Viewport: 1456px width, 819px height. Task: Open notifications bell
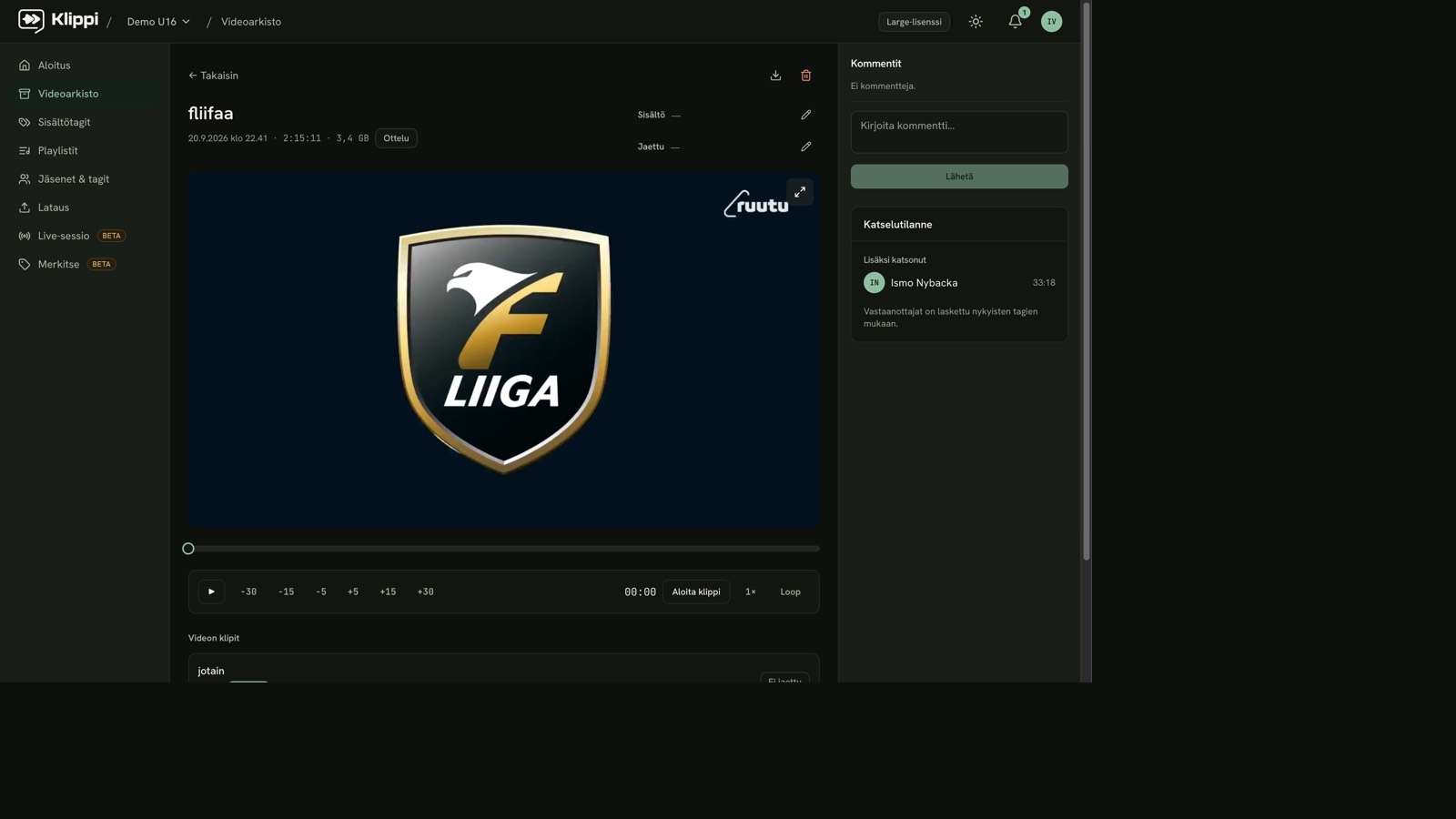coord(1015,22)
